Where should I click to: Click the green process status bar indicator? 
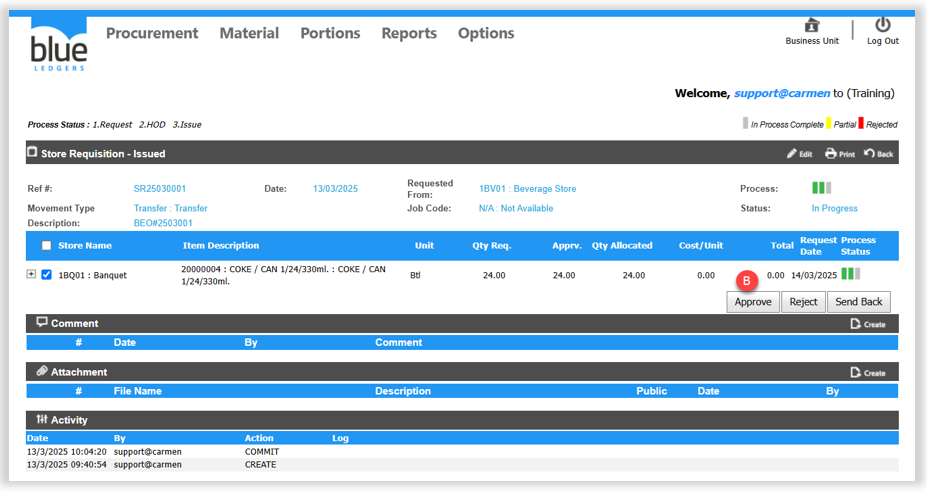click(x=820, y=188)
